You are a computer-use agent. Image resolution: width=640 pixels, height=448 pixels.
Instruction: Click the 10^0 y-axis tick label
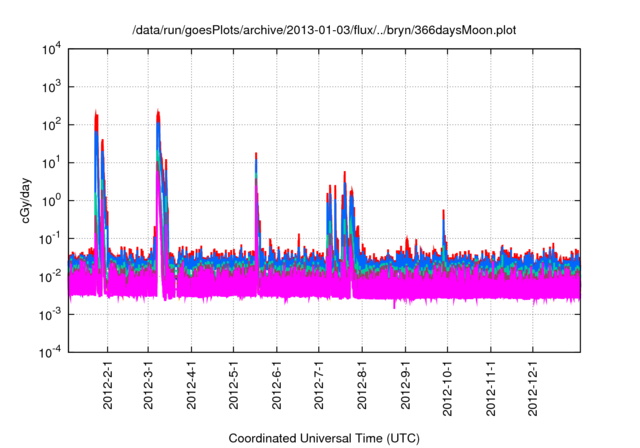[x=49, y=200]
